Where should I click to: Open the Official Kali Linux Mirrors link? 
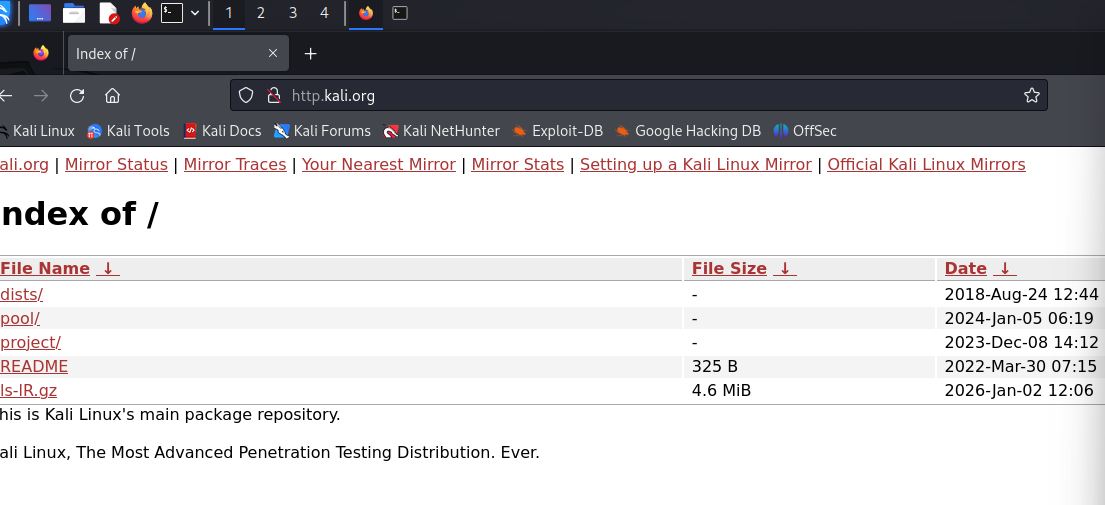[x=926, y=165]
